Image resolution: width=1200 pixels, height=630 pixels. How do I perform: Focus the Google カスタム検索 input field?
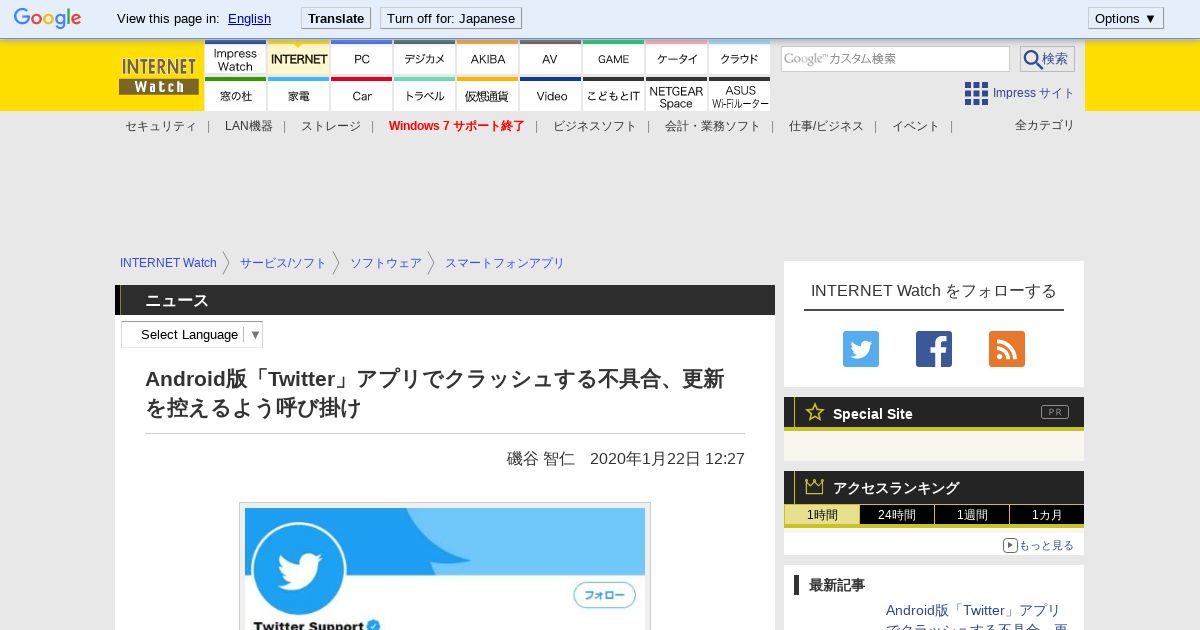(x=895, y=59)
